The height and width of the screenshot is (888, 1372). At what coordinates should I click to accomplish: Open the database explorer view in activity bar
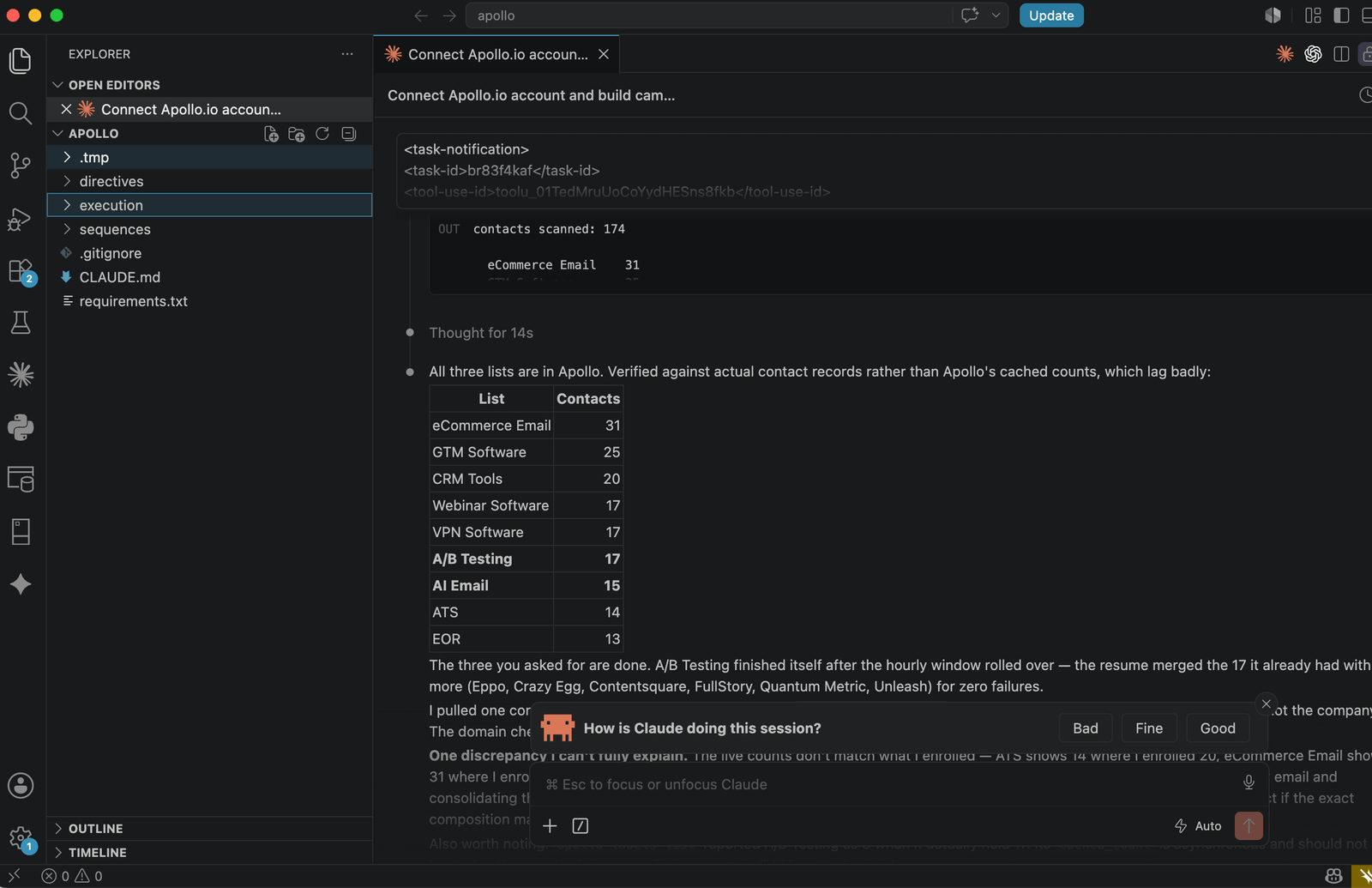[21, 479]
